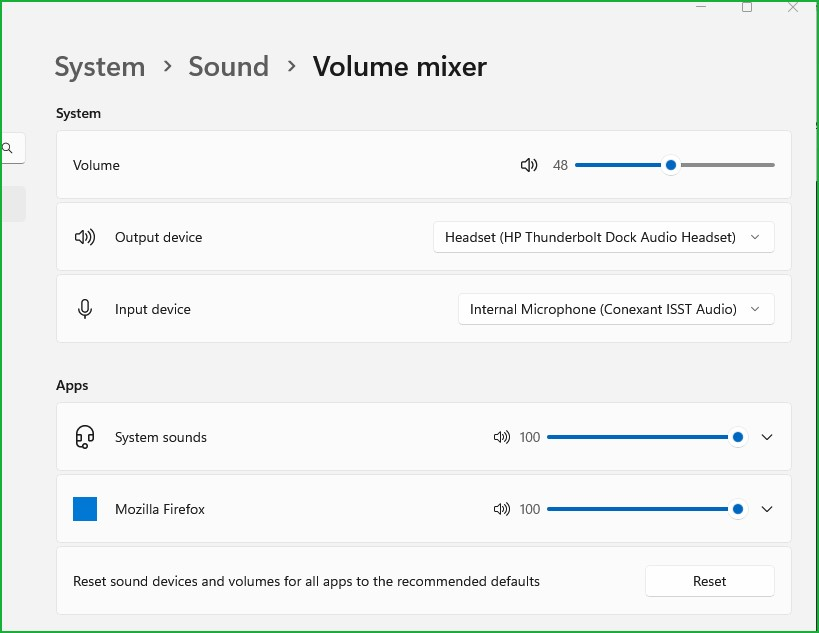Expand the Mozilla Firefox options chevron
Image resolution: width=819 pixels, height=633 pixels.
pos(767,509)
